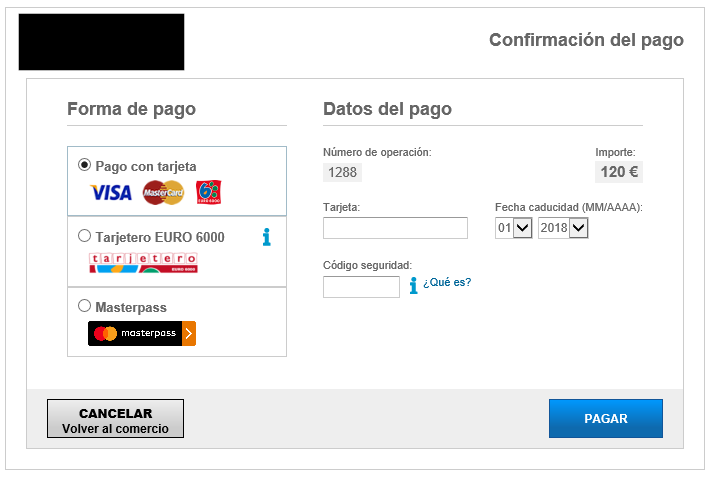Select the Pago con tarjeta radio button
The height and width of the screenshot is (479, 710).
click(84, 165)
